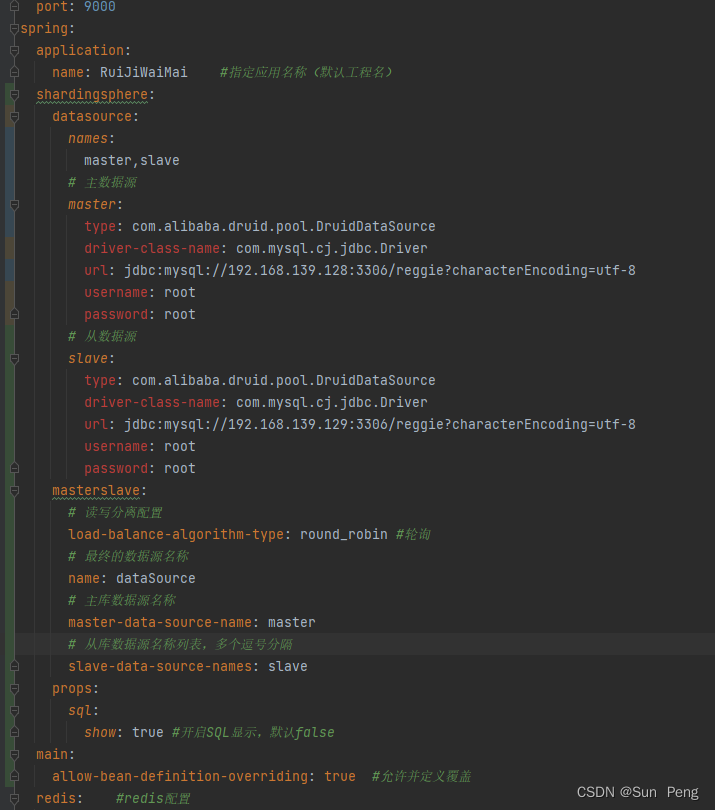This screenshot has height=810, width=715.
Task: Click the props key
Action: [72, 689]
